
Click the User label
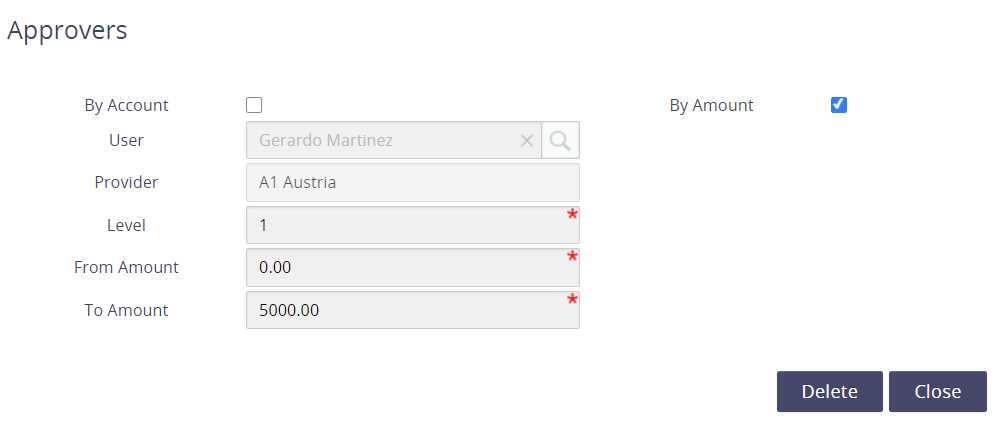tap(126, 140)
